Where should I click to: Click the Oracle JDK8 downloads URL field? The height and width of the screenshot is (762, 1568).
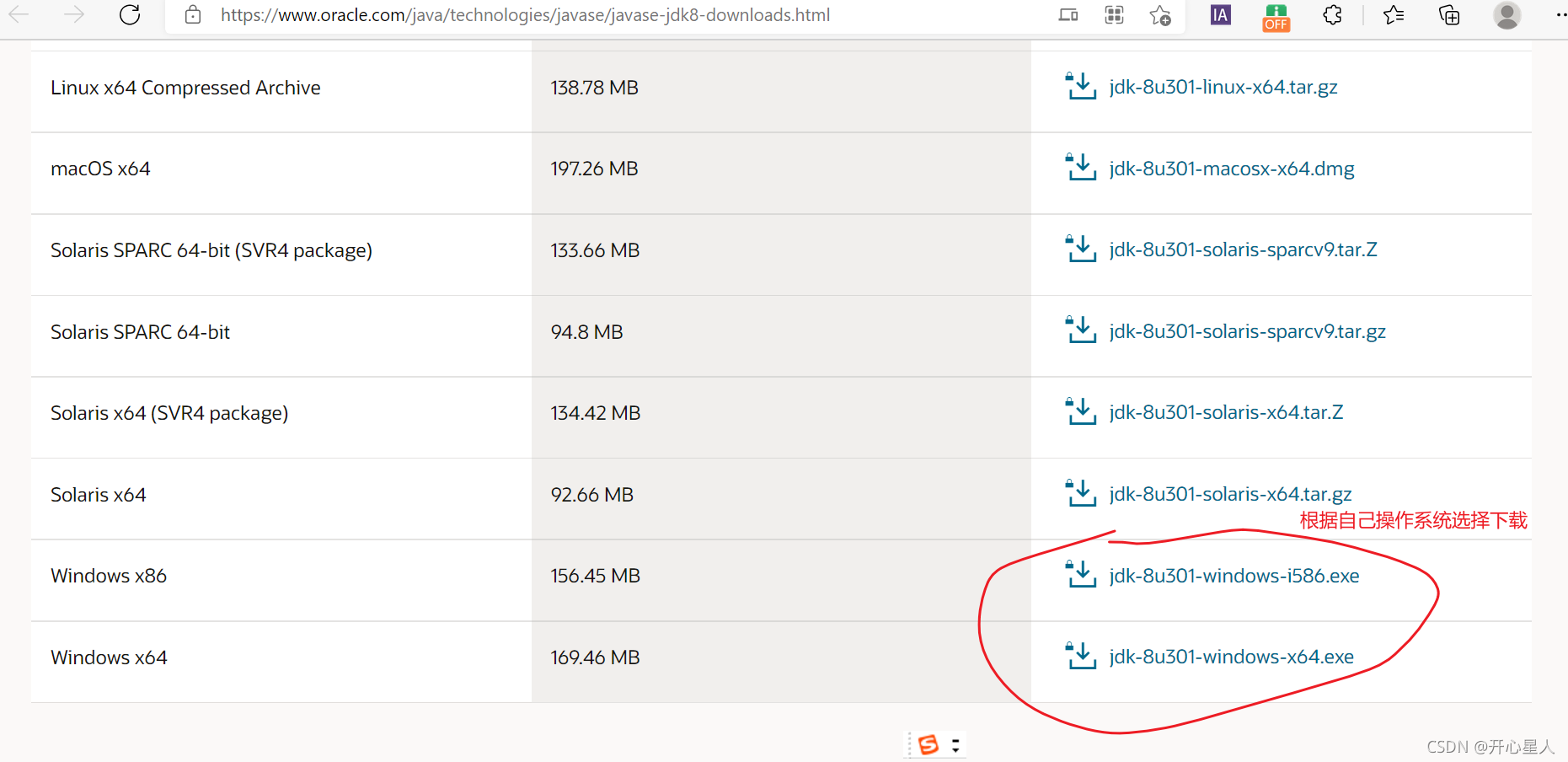pyautogui.click(x=525, y=14)
